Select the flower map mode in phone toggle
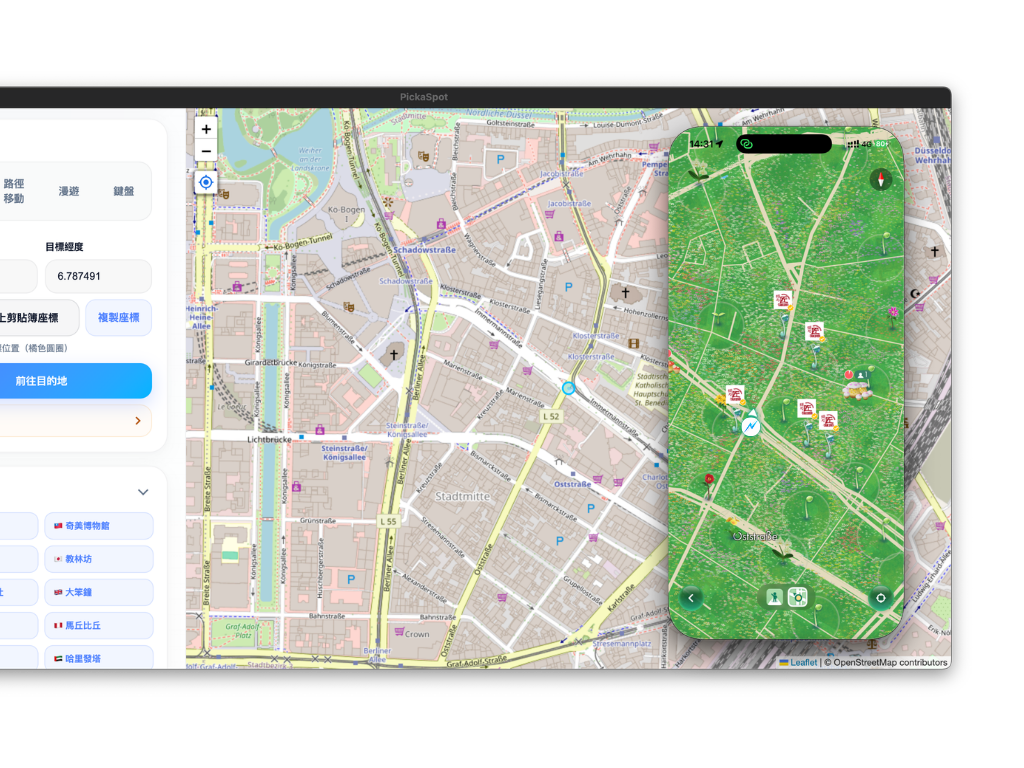 (x=797, y=598)
